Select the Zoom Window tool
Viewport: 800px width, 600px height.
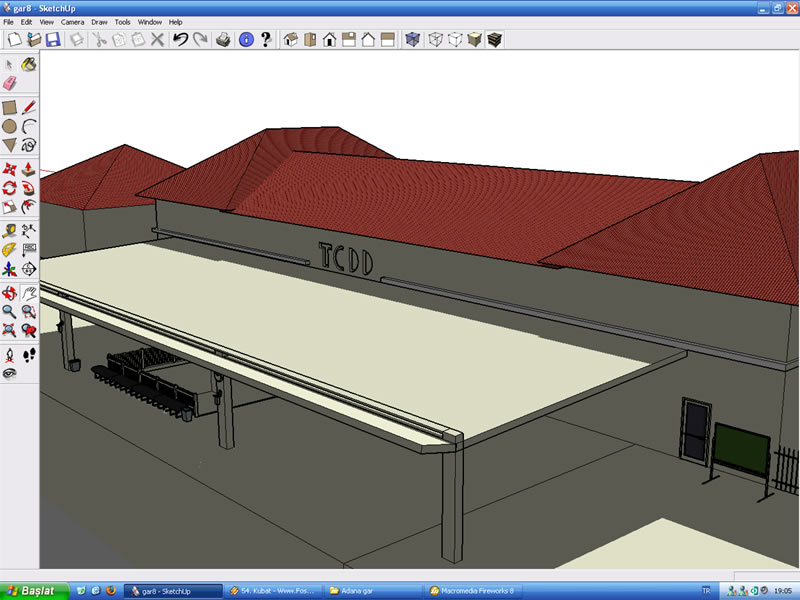[29, 311]
